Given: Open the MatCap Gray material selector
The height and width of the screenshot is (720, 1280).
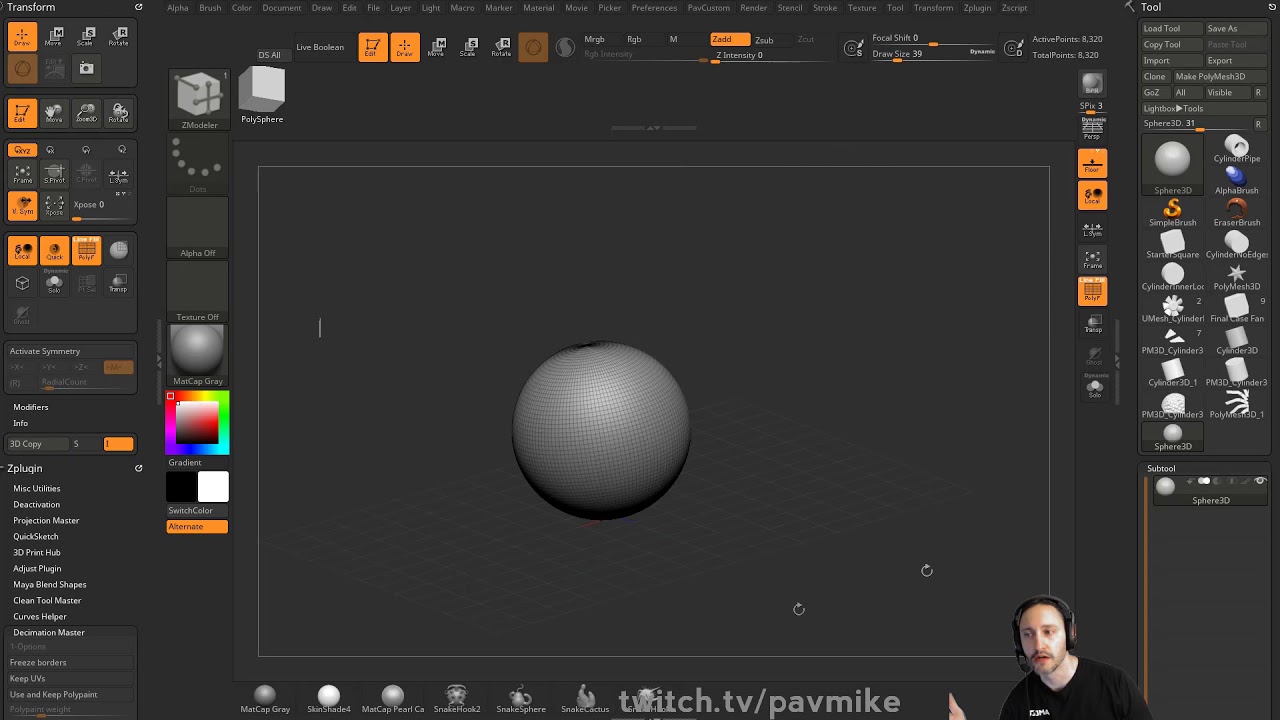Looking at the screenshot, I should (x=197, y=356).
